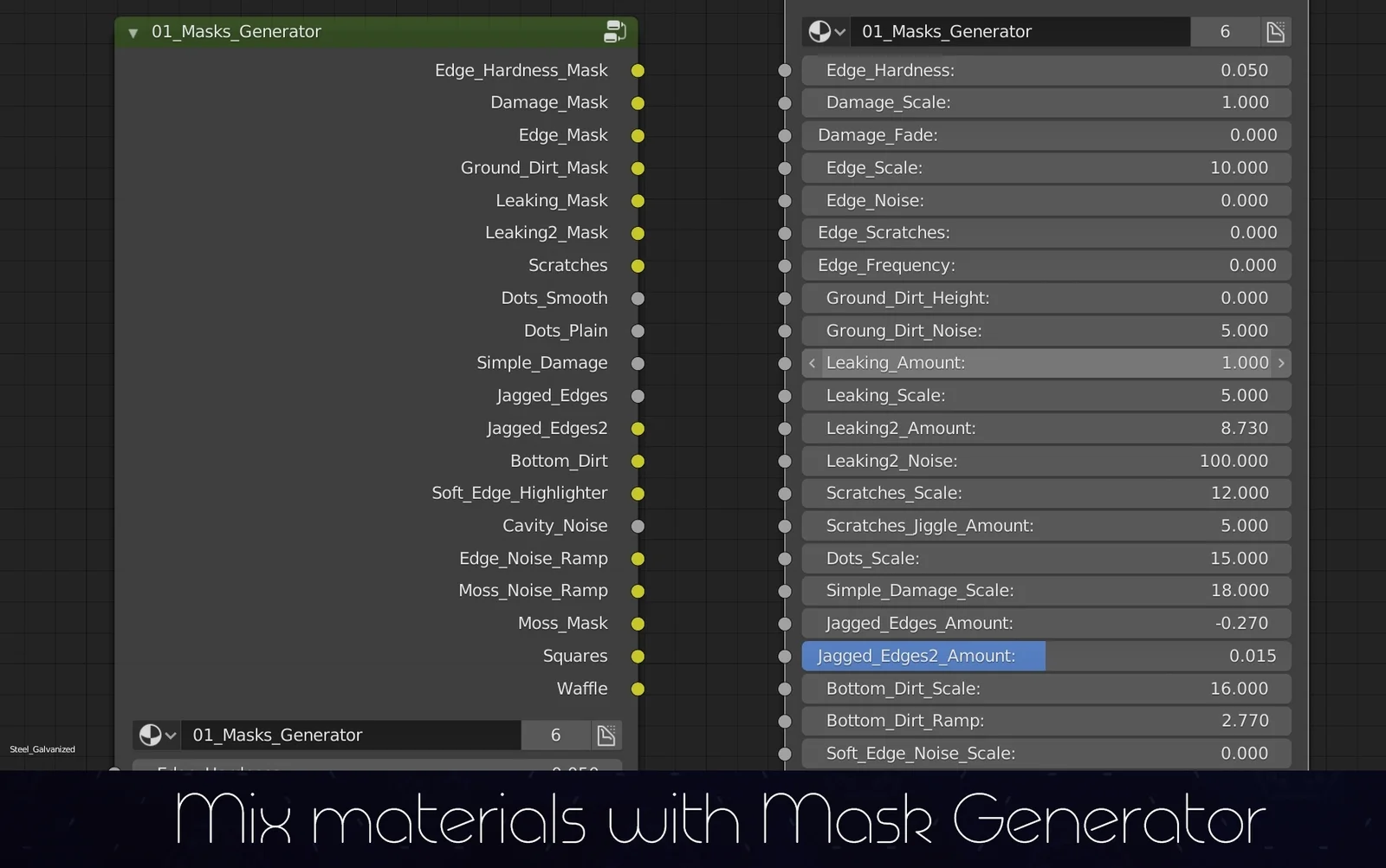Click the copy data-block icon next to the 6
This screenshot has width=1386, height=868.
[1275, 31]
